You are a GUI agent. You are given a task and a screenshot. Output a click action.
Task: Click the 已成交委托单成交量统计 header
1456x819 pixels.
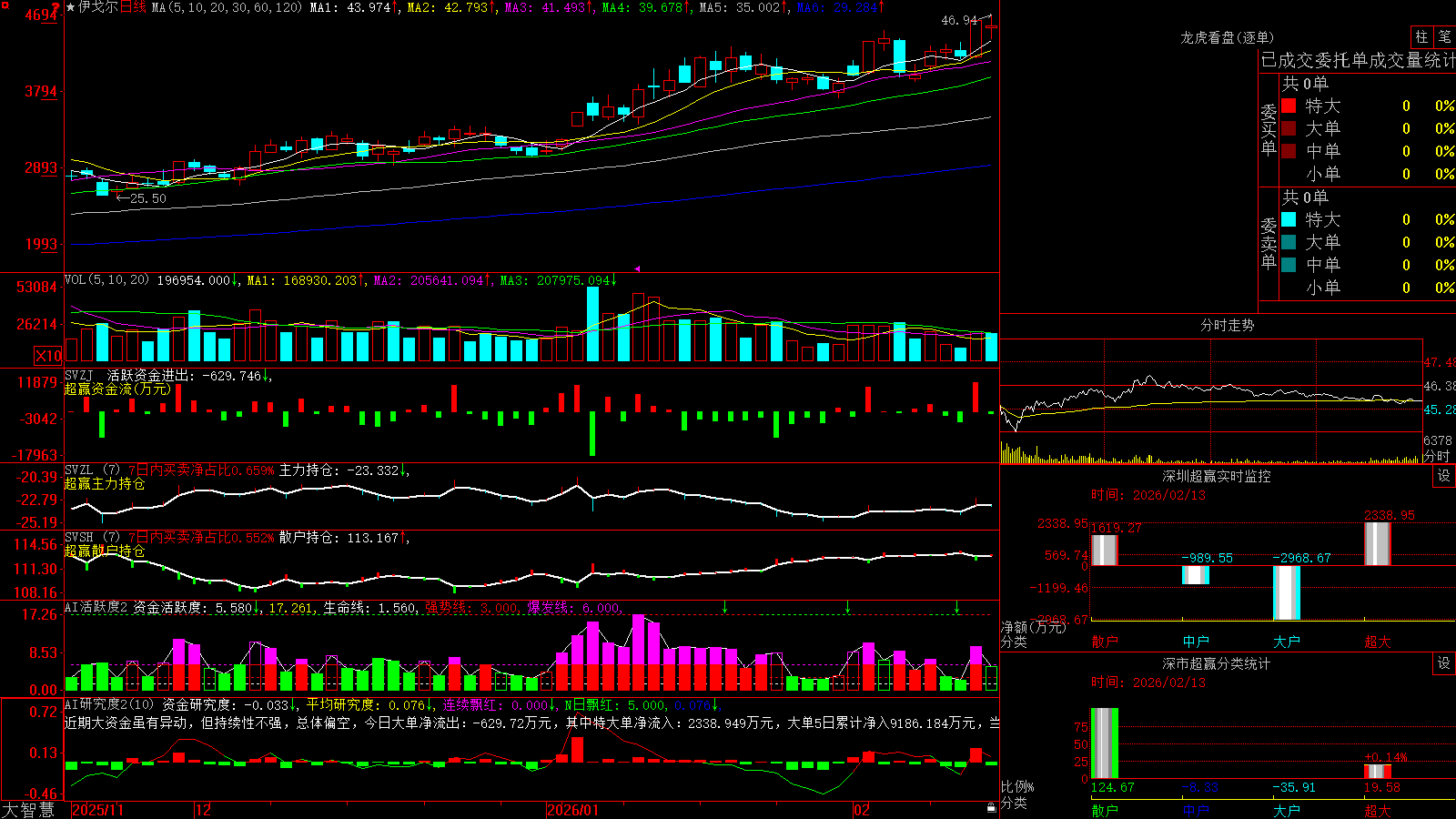point(1358,60)
